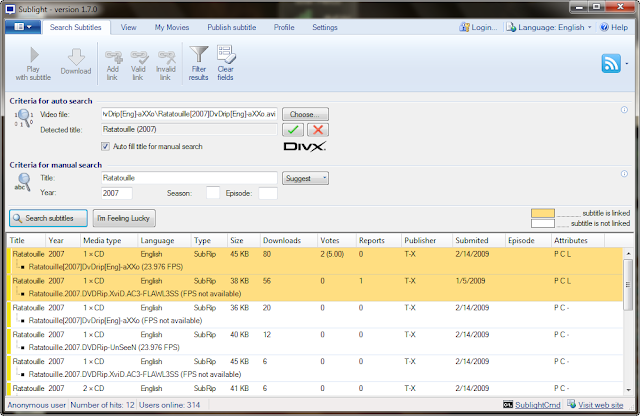Click the manual search abc magnifier icon
Image resolution: width=640 pixels, height=416 pixels.
(23, 182)
